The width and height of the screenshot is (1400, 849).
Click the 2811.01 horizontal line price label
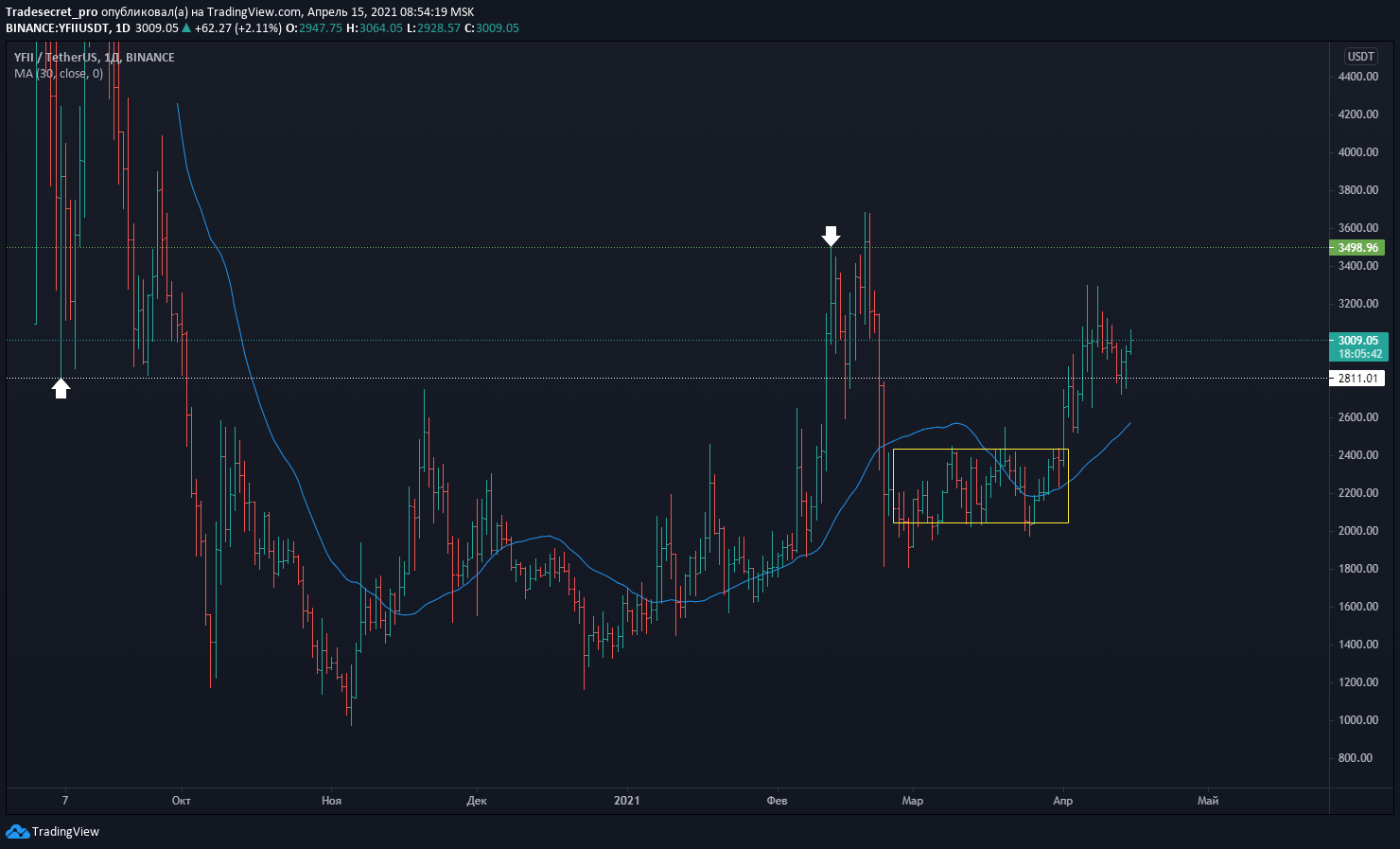(1357, 379)
